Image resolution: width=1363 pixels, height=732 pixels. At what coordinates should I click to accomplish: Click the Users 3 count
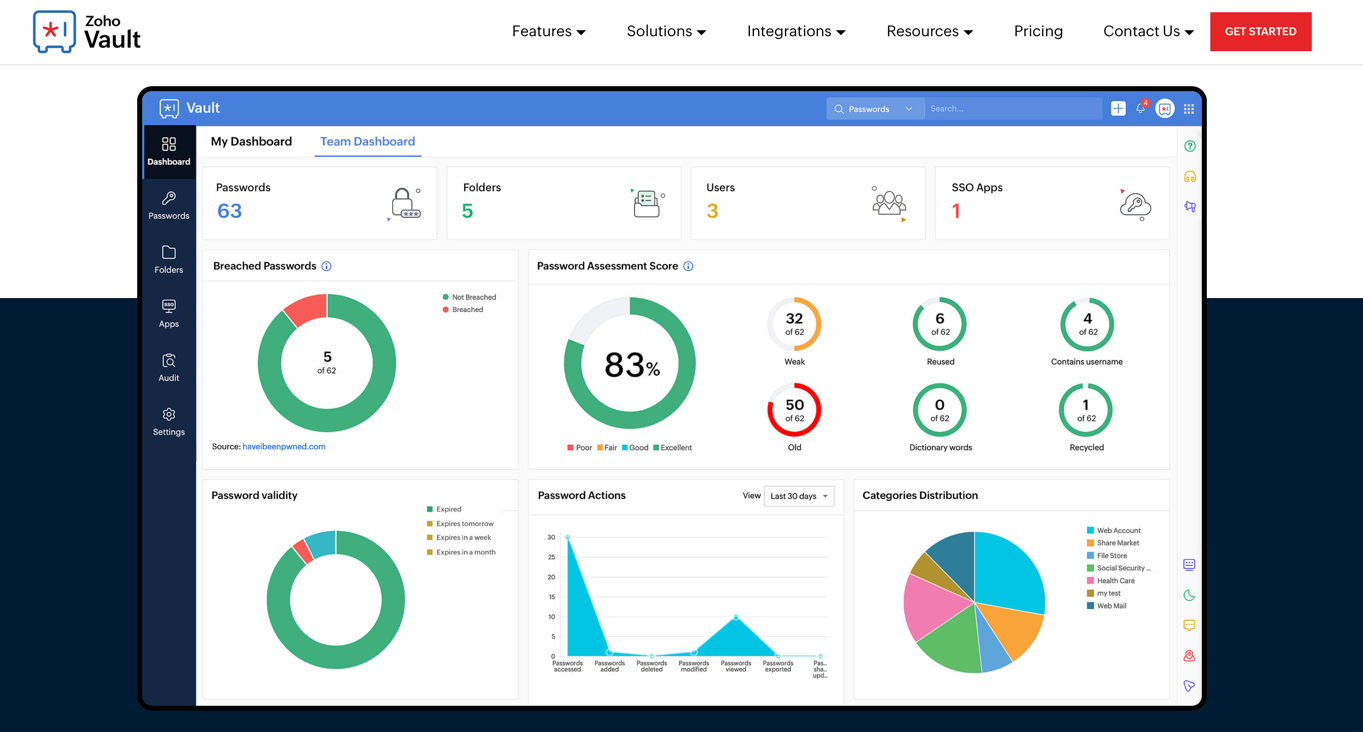[712, 211]
